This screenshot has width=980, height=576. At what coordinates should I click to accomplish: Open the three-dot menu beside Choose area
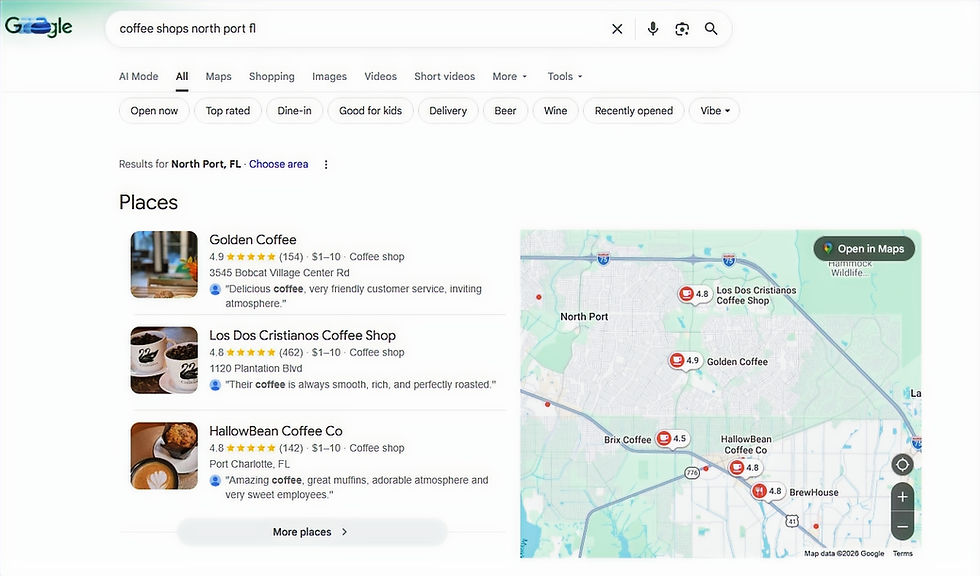pyautogui.click(x=326, y=164)
